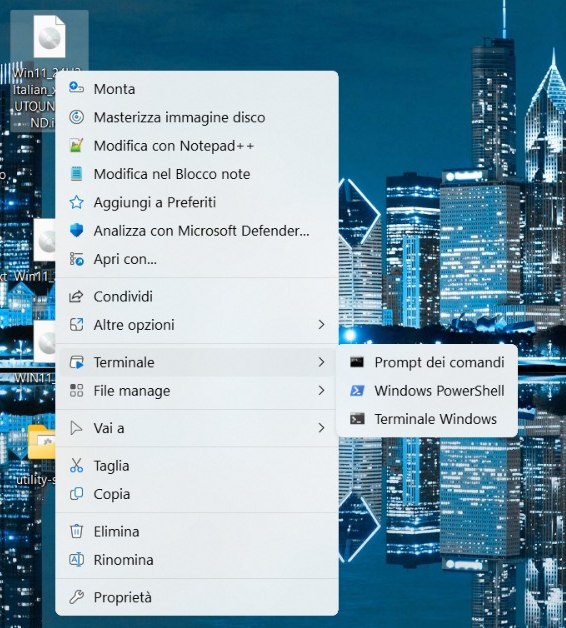Viewport: 566px width, 628px height.
Task: Click the Terminale Windows icon in submenu
Action: pyautogui.click(x=357, y=419)
